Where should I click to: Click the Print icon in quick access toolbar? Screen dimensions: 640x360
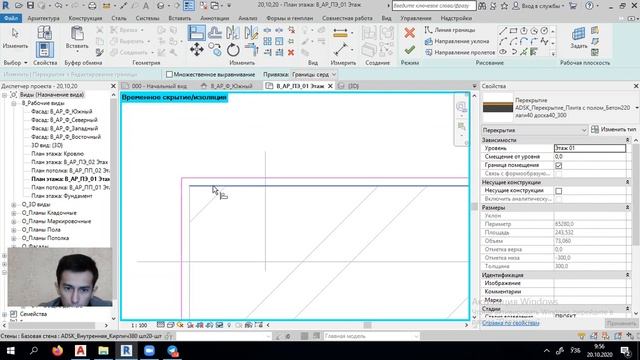92,6
